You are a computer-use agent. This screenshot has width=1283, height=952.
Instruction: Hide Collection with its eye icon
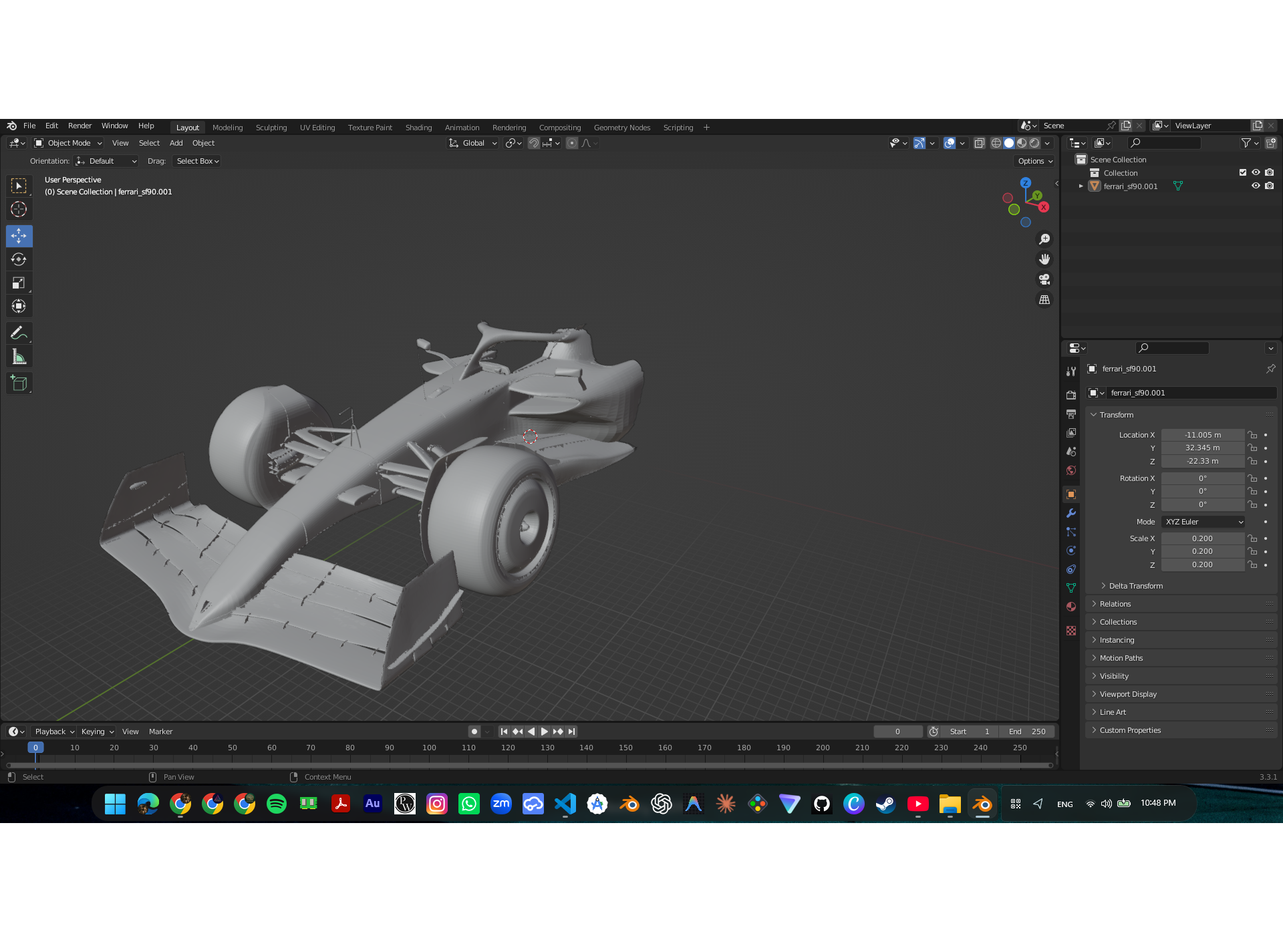1256,172
